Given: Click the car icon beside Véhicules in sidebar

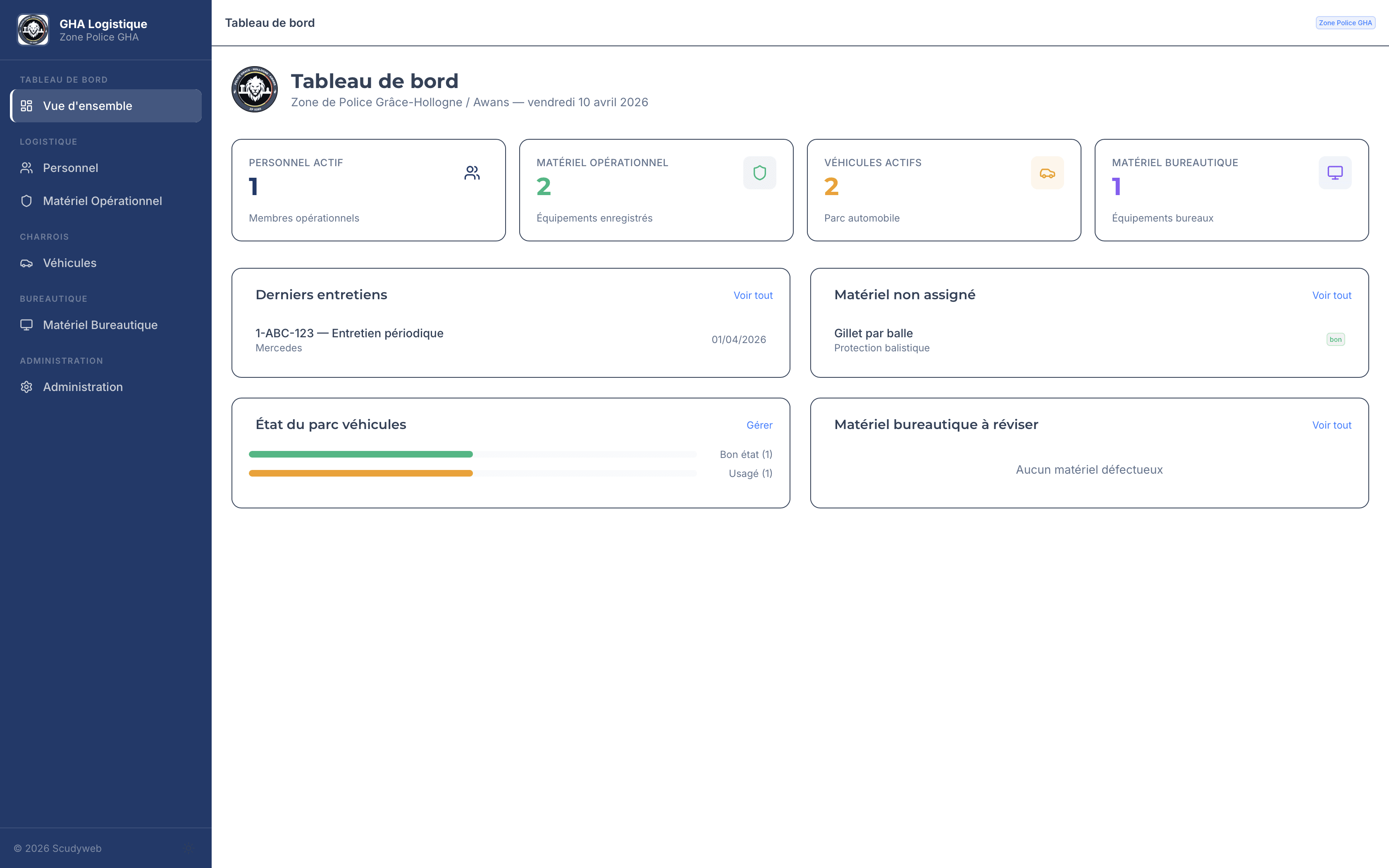Looking at the screenshot, I should 26,263.
